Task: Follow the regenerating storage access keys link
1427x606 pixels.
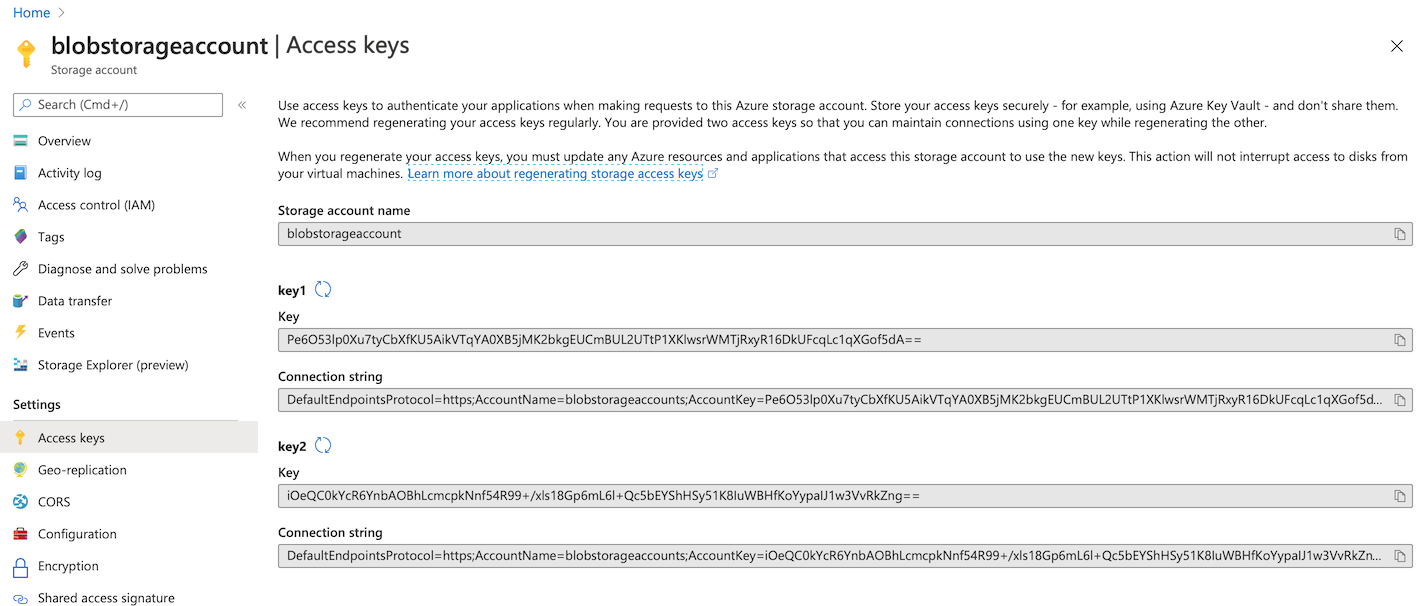Action: click(556, 173)
